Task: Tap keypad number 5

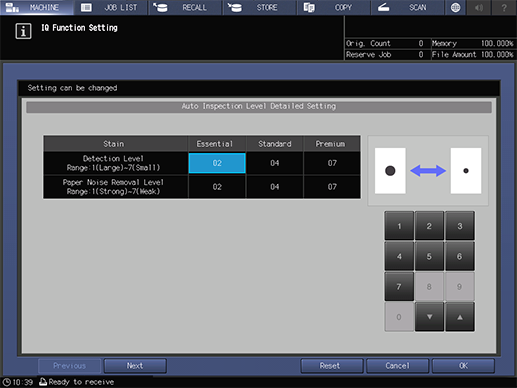Action: click(x=429, y=256)
